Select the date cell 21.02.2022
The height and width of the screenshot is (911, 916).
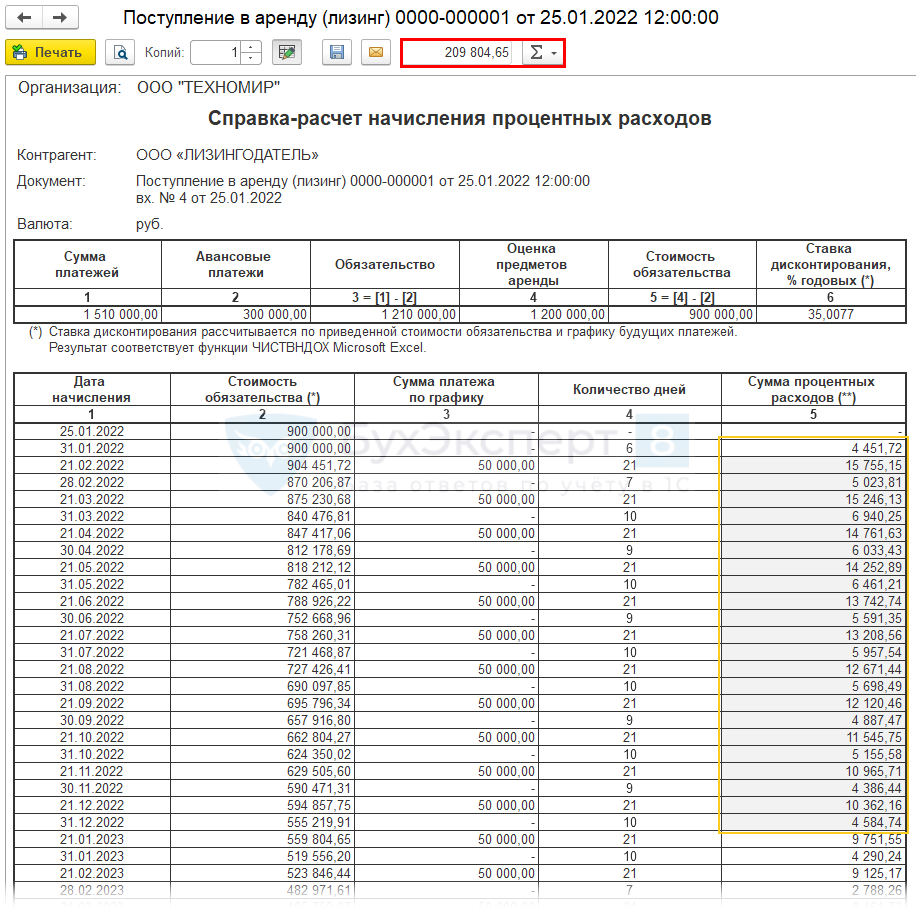(91, 465)
